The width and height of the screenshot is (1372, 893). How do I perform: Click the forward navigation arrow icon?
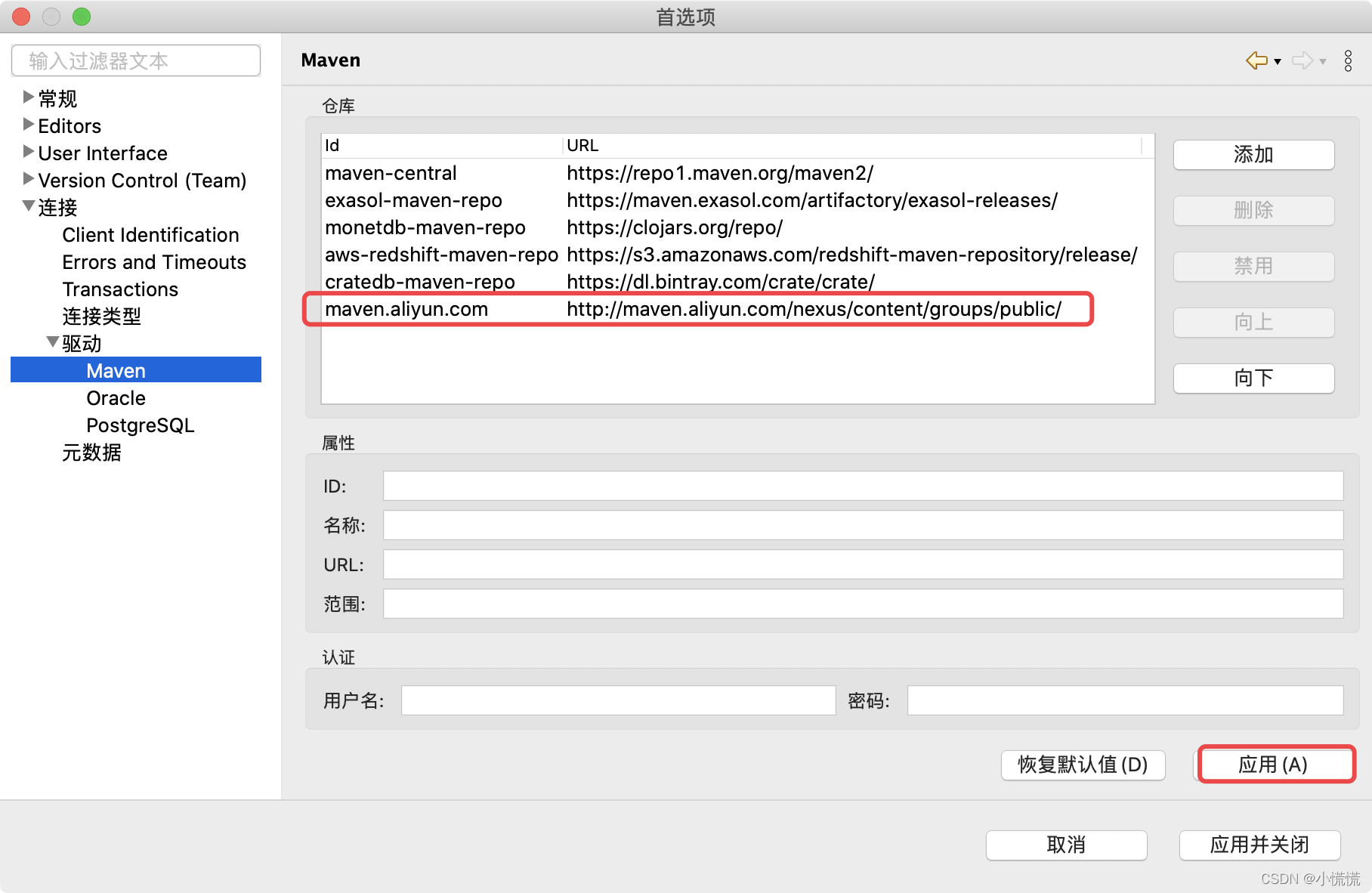pyautogui.click(x=1302, y=60)
